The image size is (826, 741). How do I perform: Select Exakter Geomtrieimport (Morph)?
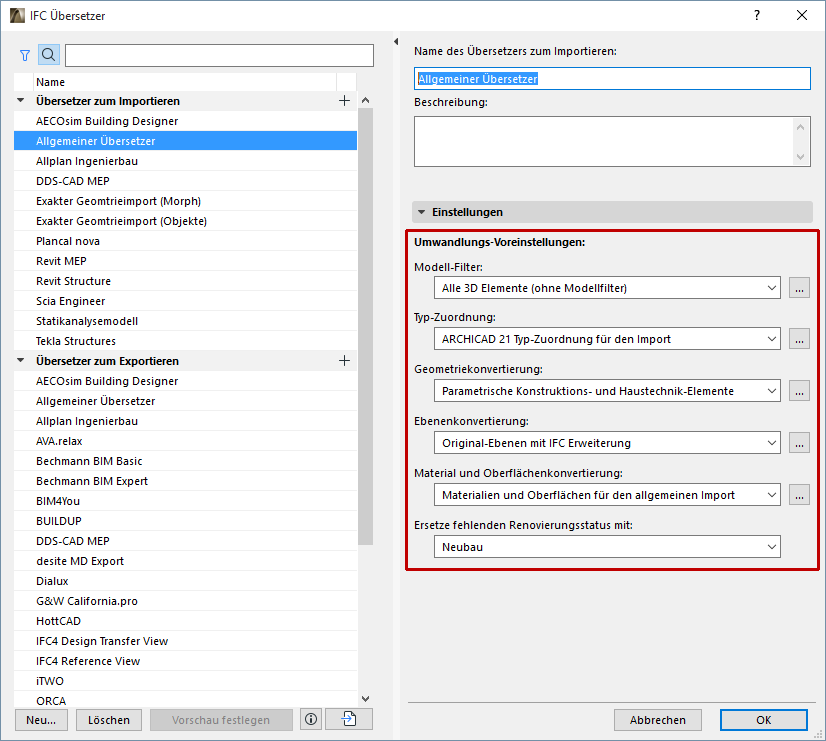(185, 201)
